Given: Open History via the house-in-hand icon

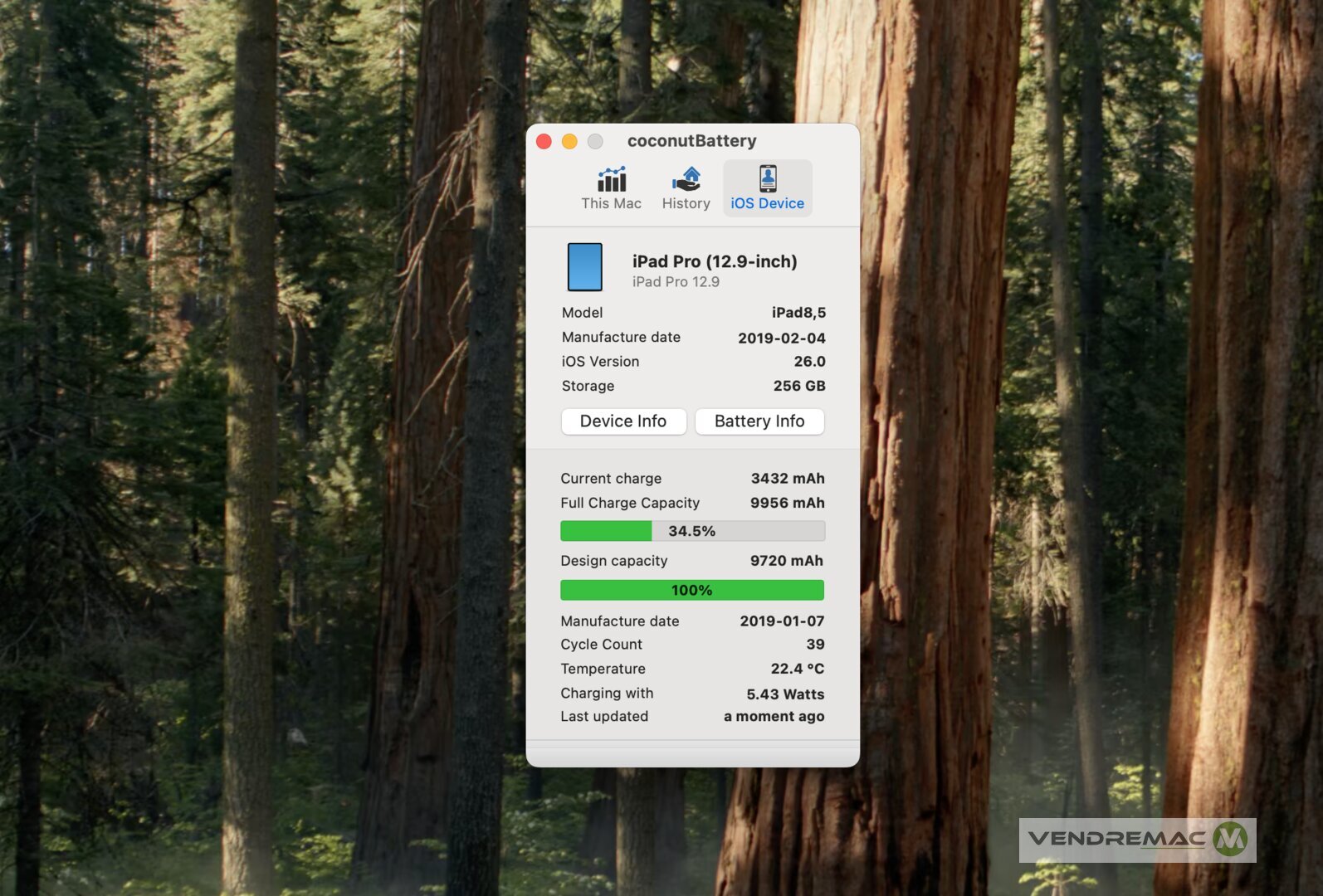Looking at the screenshot, I should (x=686, y=179).
